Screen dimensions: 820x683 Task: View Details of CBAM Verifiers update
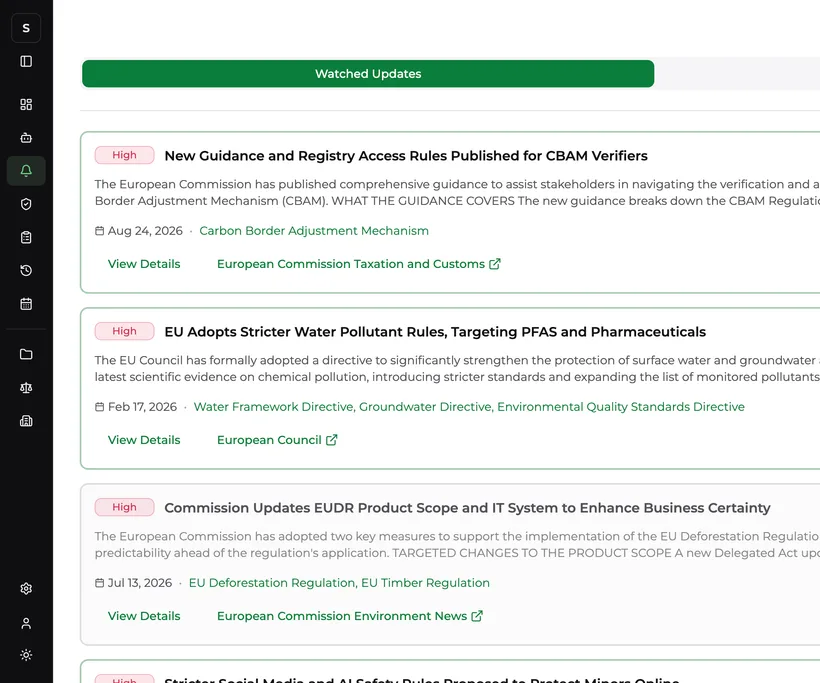(x=144, y=264)
